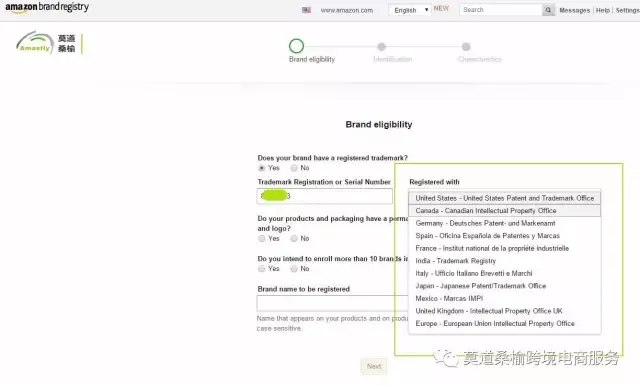Click the Brand eligibility step label

click(x=312, y=60)
